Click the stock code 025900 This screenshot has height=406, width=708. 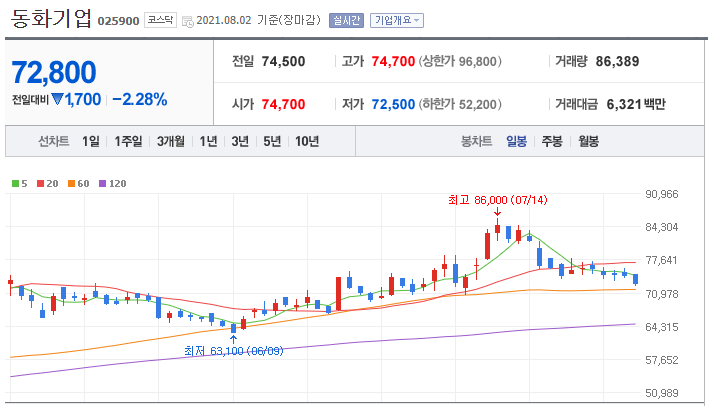point(118,21)
